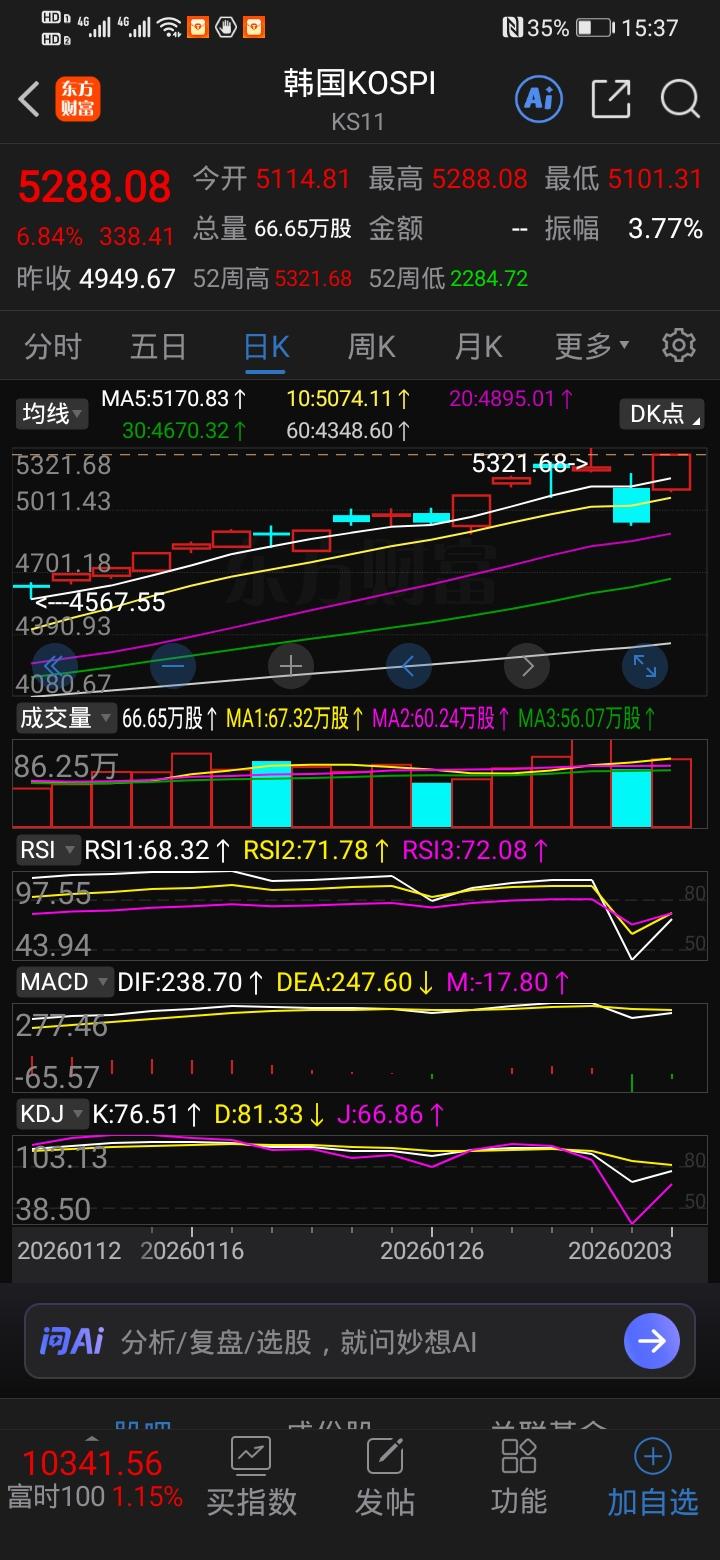Tap the DIF:238.70 value
Image resolution: width=720 pixels, height=1560 pixels.
point(191,982)
